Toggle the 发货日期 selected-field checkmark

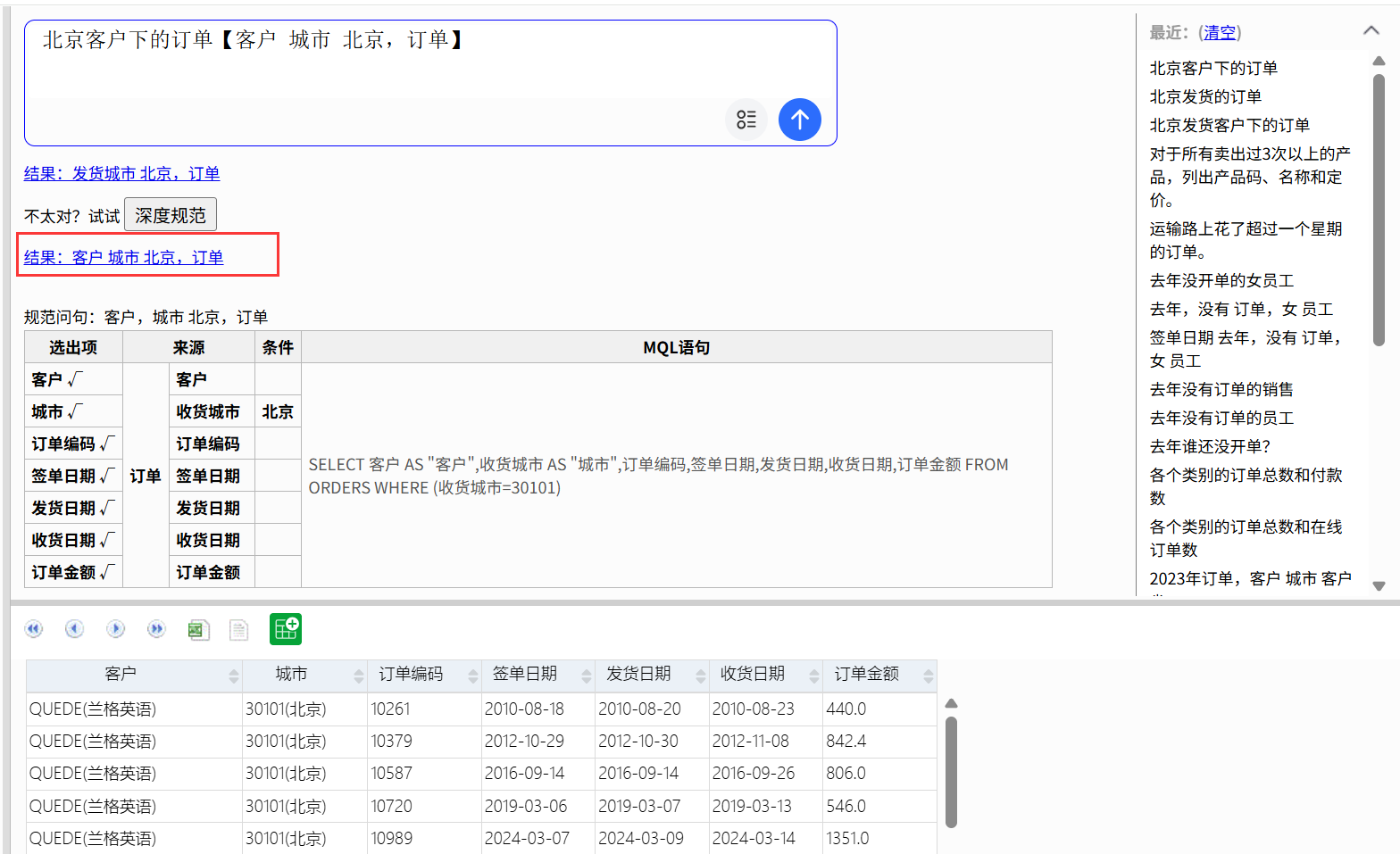coord(107,508)
